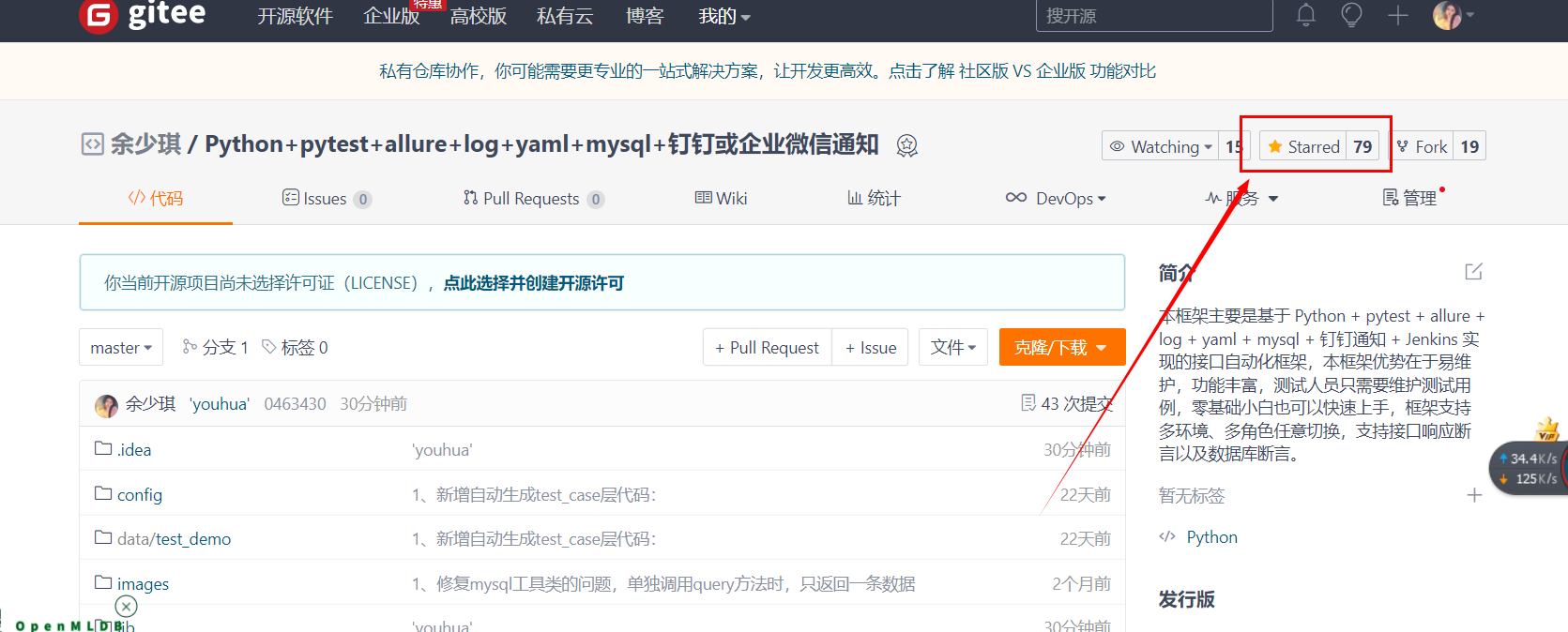Open the user avatar menu
The image size is (1568, 632).
pyautogui.click(x=1453, y=15)
